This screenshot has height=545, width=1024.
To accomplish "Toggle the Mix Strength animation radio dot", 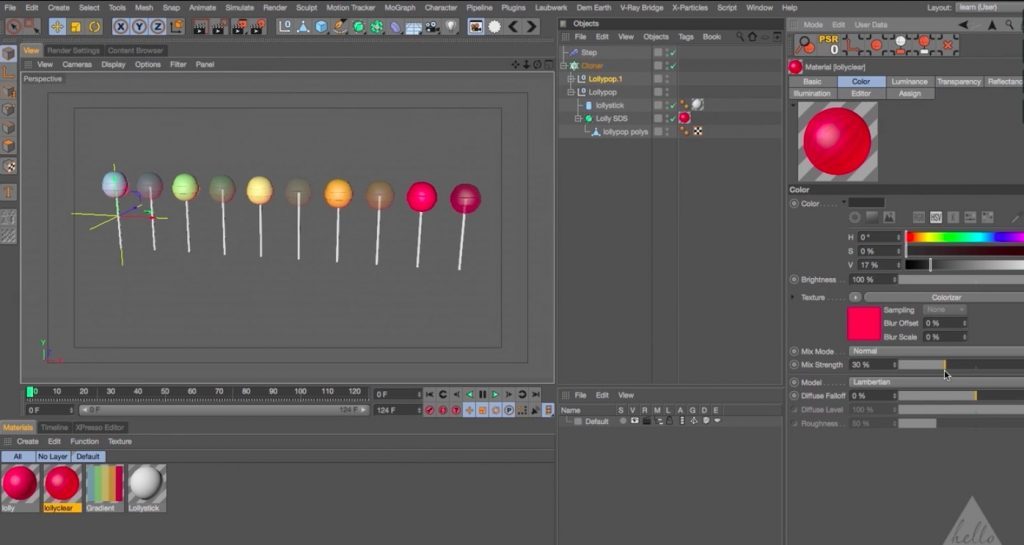I will [x=794, y=365].
